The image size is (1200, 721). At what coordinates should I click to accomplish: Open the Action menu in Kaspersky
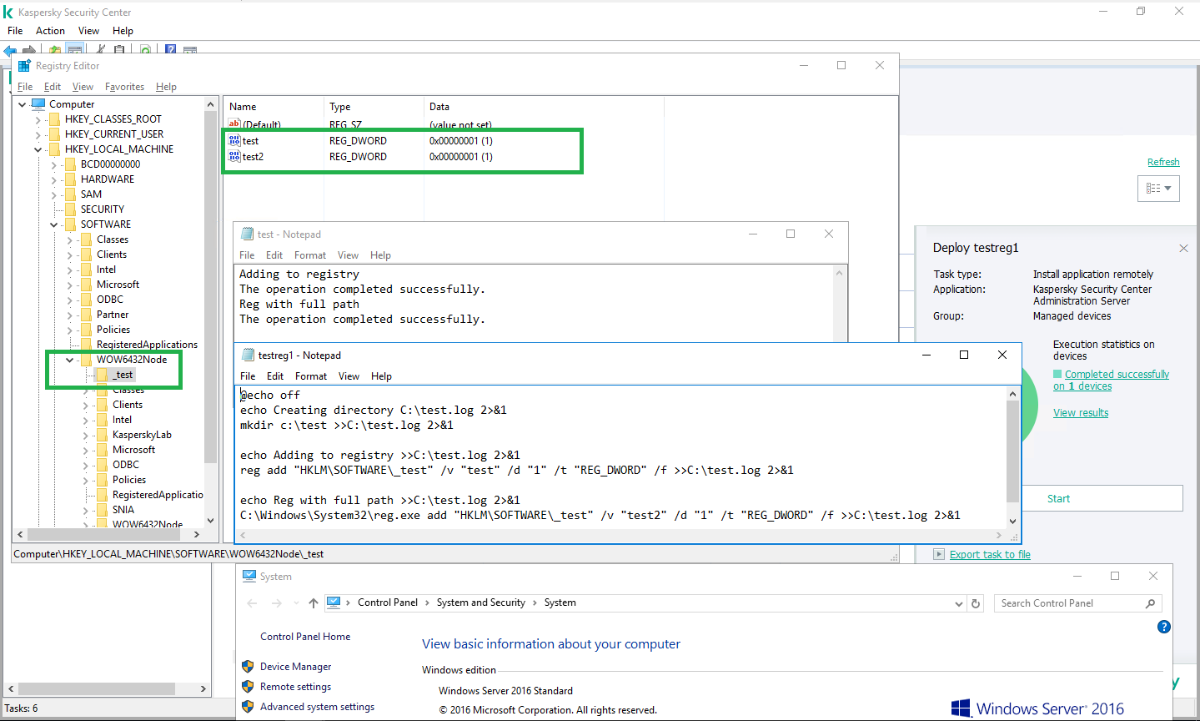(x=50, y=31)
